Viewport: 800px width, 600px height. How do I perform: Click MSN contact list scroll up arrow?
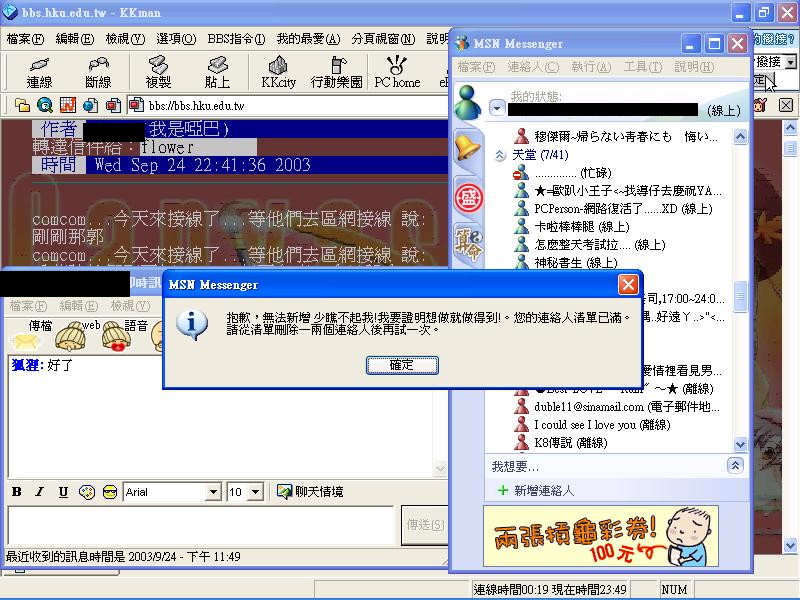point(740,136)
